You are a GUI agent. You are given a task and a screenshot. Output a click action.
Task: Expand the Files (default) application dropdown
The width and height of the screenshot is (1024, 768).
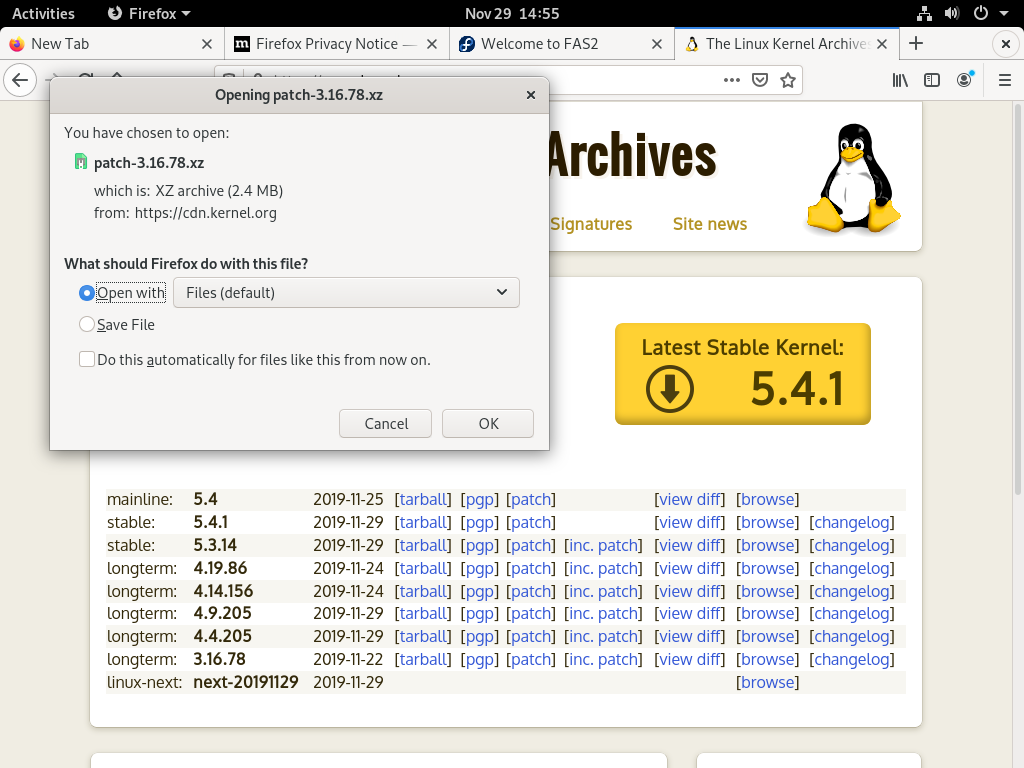pos(346,293)
